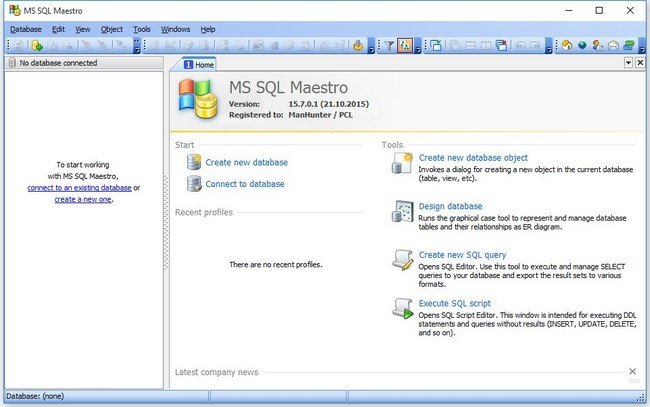Viewport: 650px width, 407px height.
Task: Click the open envelope mail icon
Action: click(614, 46)
